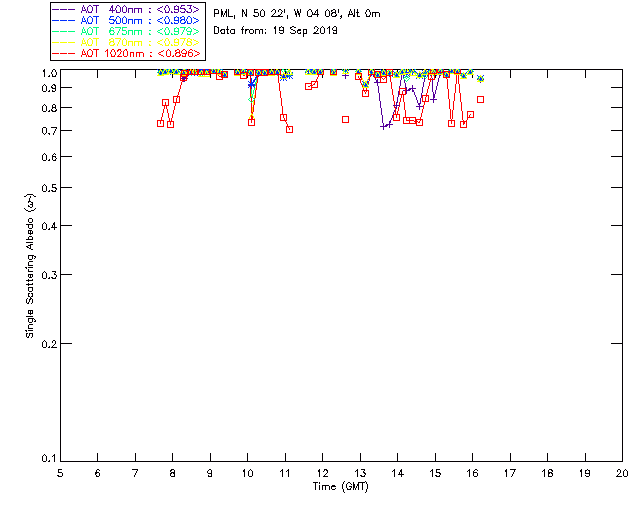This screenshot has height=512, width=640.
Task: Click the x-axis tick label 16
Action: point(473,473)
